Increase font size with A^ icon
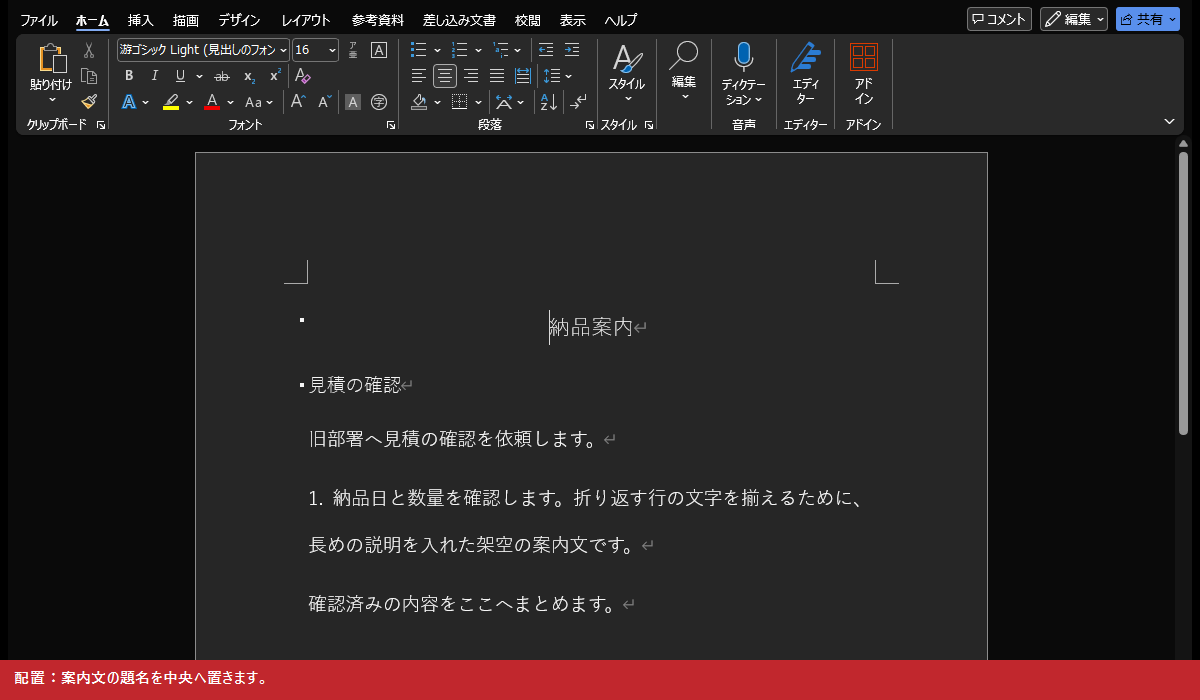The height and width of the screenshot is (700, 1200). (x=298, y=101)
